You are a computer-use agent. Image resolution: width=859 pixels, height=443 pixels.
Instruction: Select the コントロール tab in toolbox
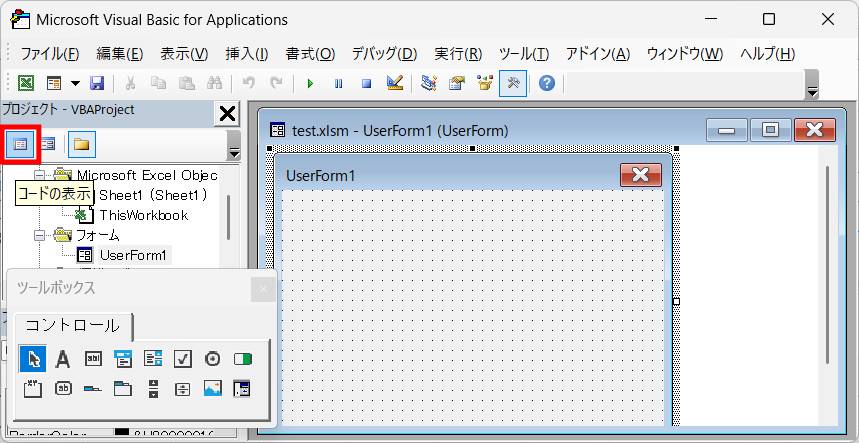[72, 325]
